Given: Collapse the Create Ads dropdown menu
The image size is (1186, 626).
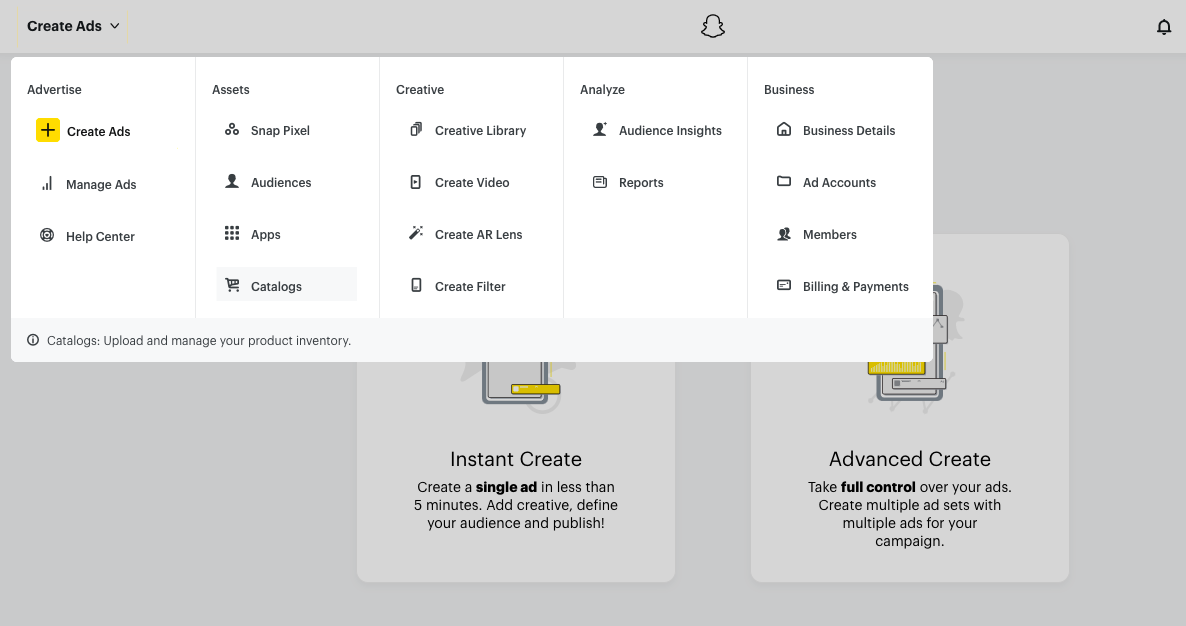Looking at the screenshot, I should point(73,26).
